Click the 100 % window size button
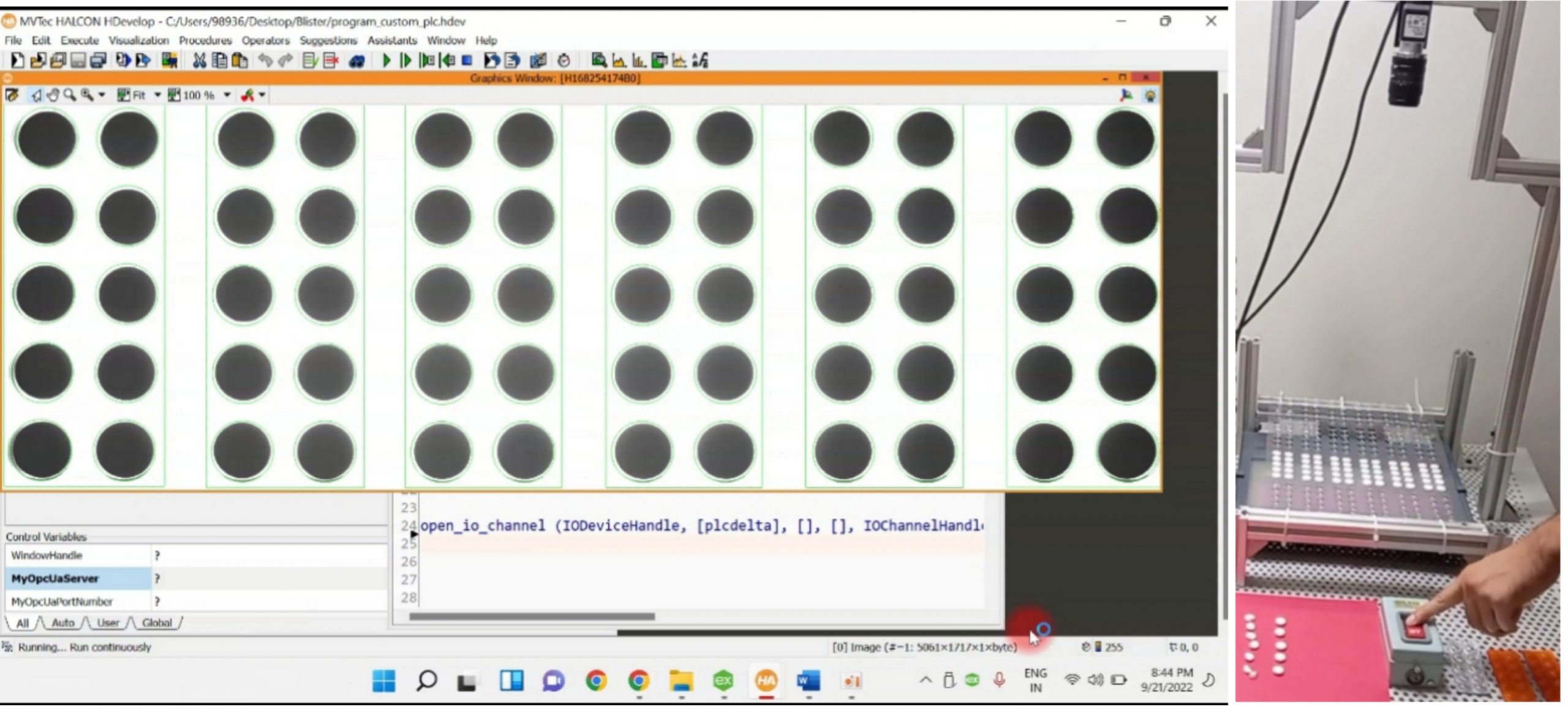 (x=192, y=95)
